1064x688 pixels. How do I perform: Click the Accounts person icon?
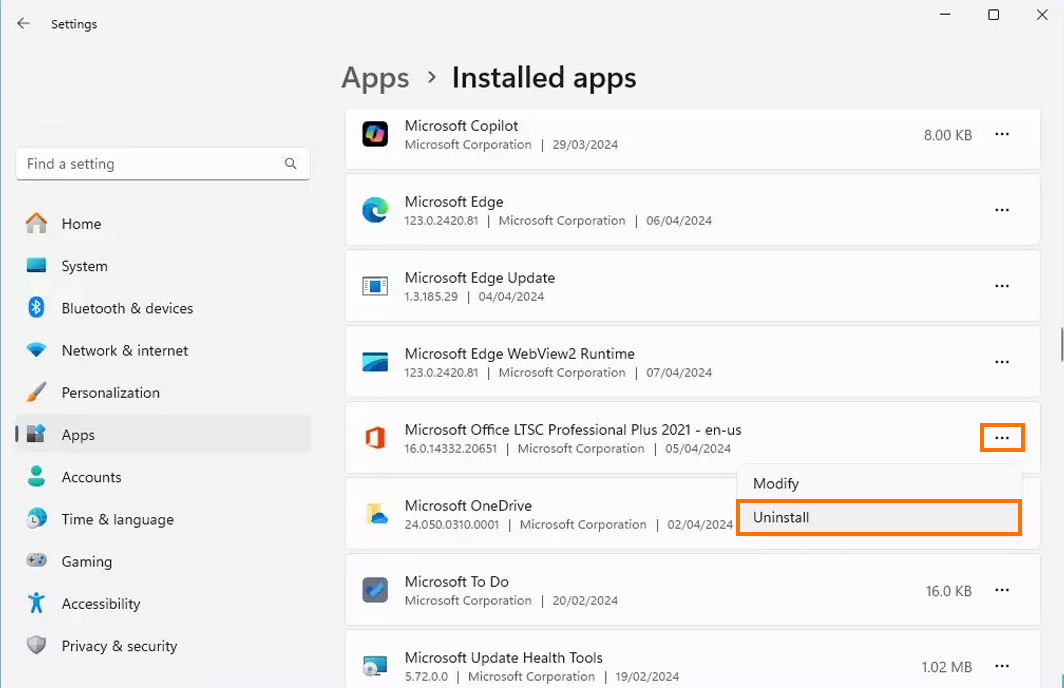36,476
